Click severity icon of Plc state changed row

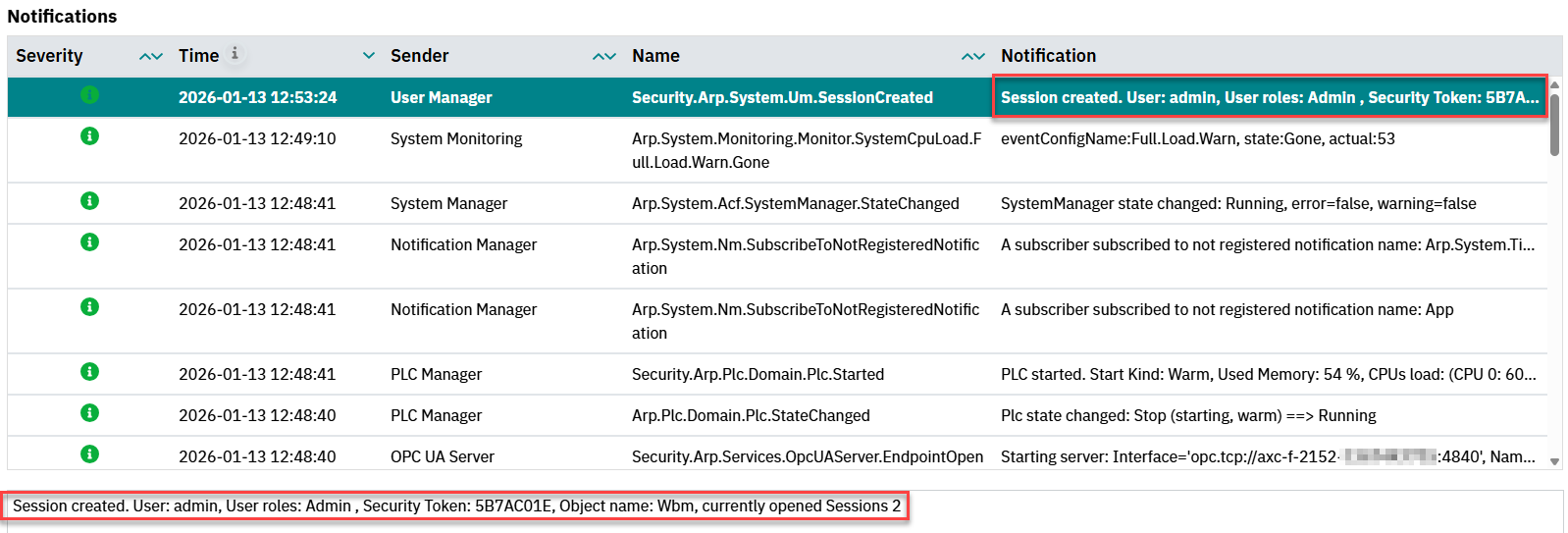89,413
